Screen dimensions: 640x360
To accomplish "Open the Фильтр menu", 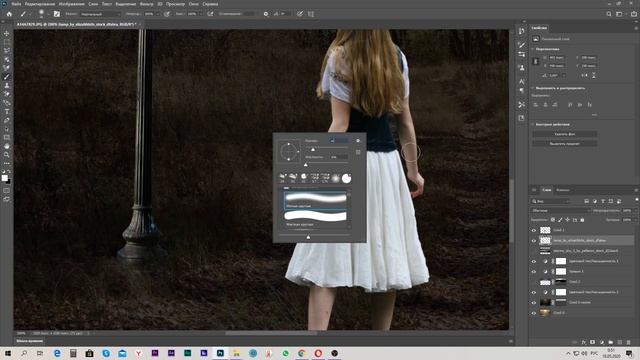I will point(147,4).
